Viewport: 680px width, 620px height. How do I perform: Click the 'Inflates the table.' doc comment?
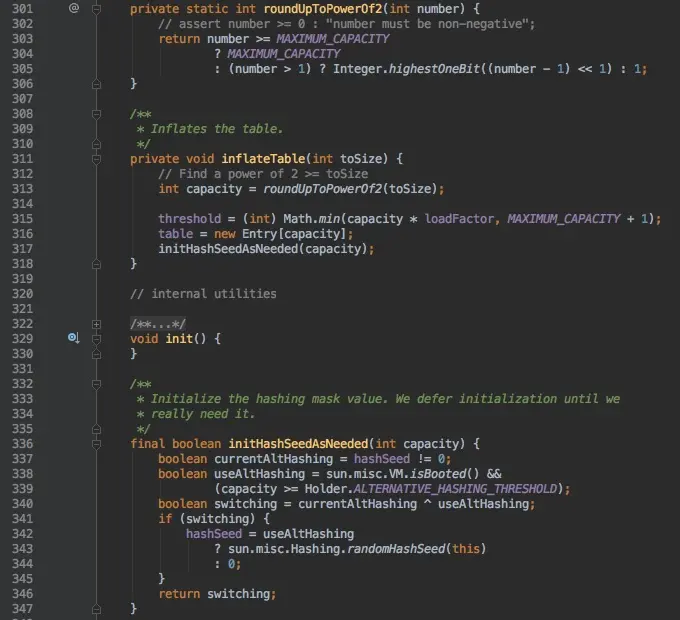(x=216, y=129)
